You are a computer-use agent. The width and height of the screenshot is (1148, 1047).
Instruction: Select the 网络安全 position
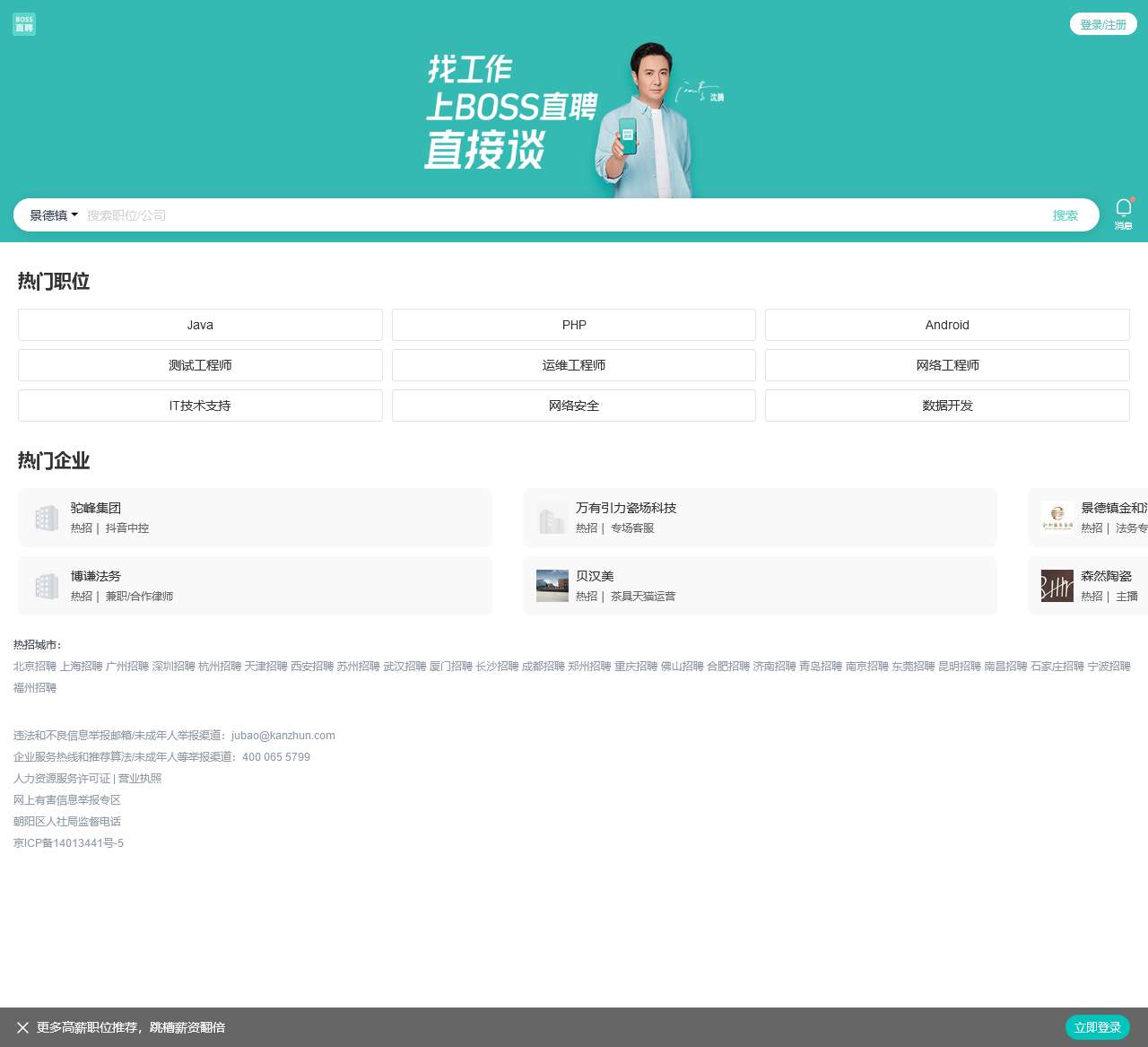click(x=574, y=406)
